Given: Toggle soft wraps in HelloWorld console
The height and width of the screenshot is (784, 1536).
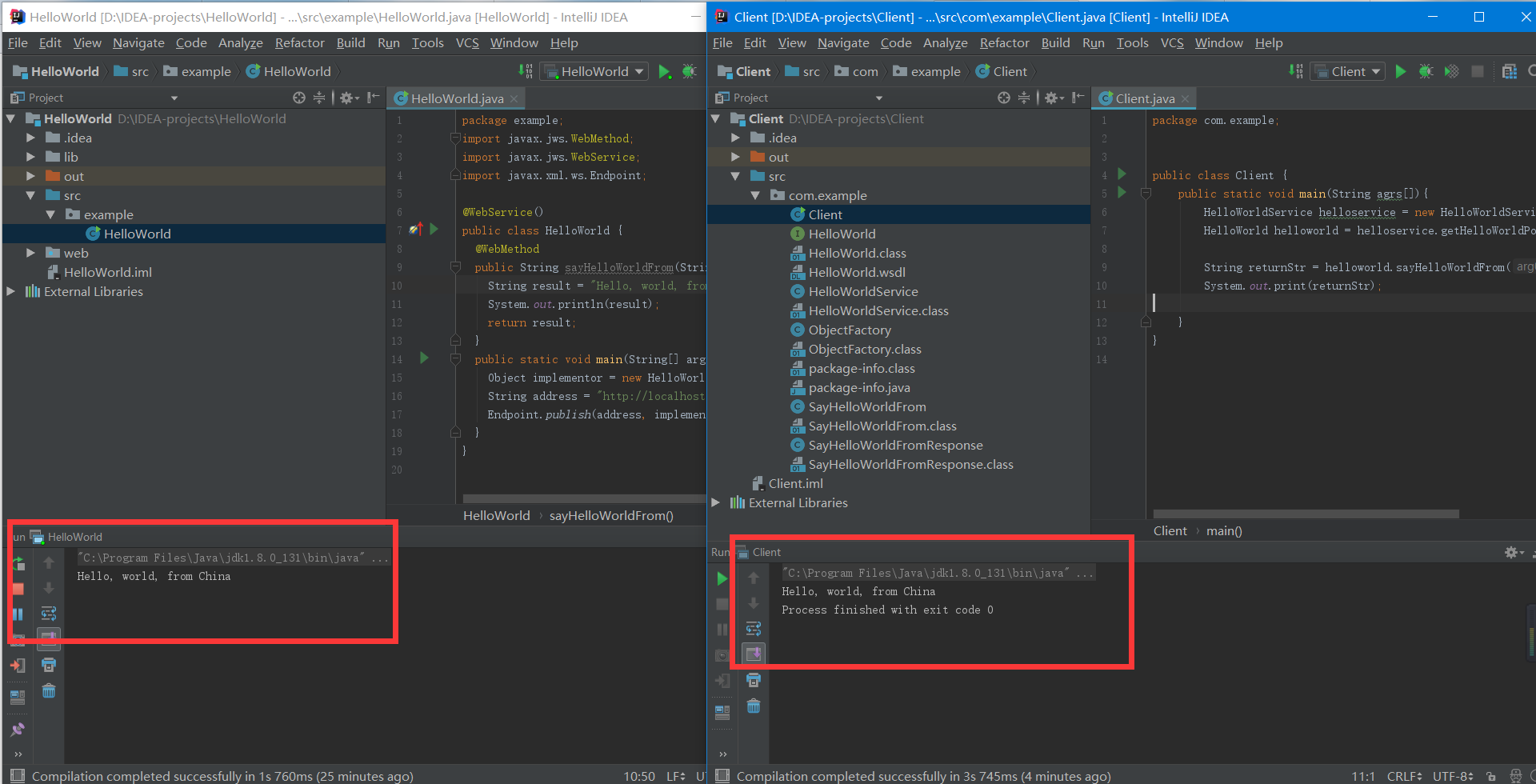Looking at the screenshot, I should [49, 614].
